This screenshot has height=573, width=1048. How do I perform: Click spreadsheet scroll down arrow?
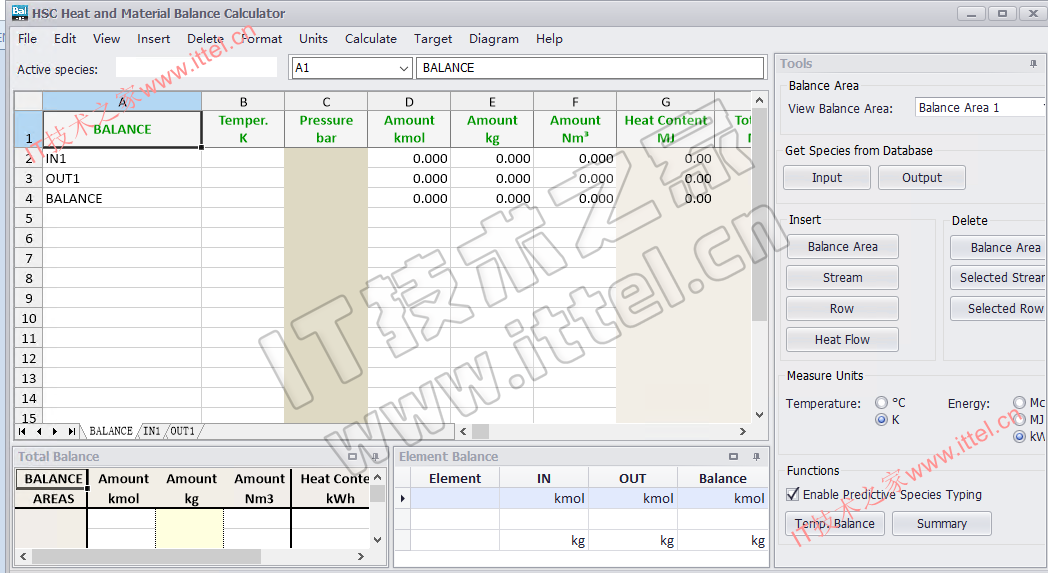[759, 415]
